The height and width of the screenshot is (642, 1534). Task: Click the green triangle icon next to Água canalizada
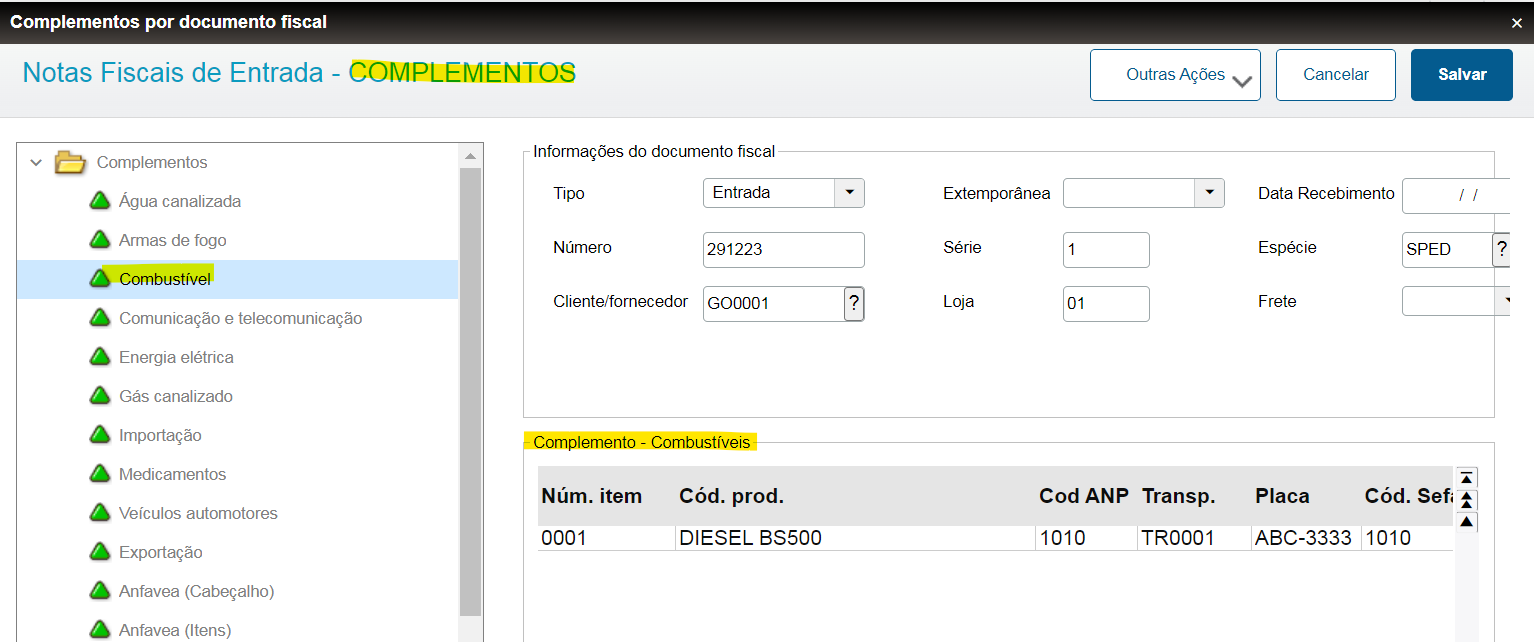click(100, 200)
